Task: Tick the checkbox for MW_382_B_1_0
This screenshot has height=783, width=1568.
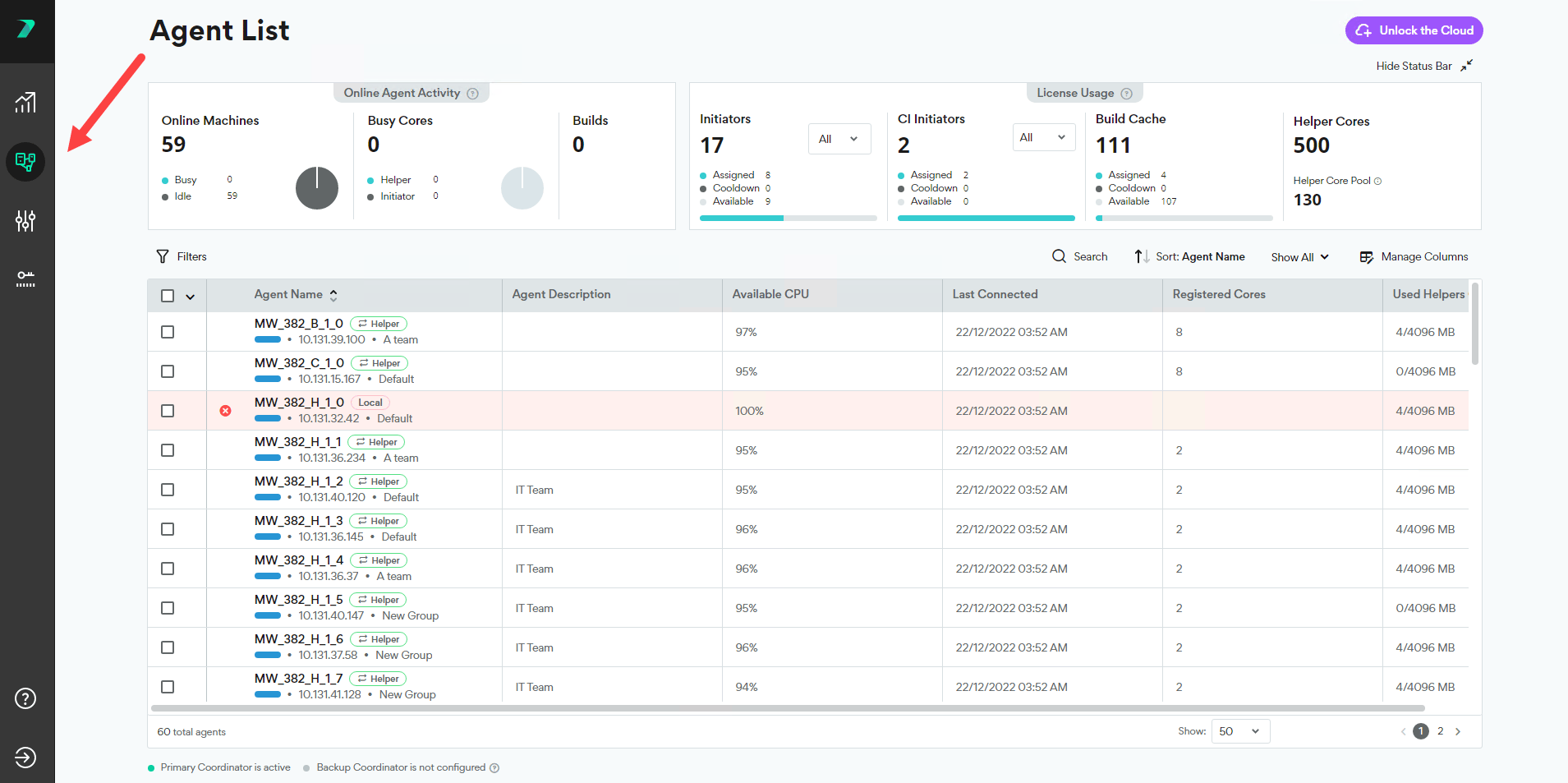Action: 168,332
